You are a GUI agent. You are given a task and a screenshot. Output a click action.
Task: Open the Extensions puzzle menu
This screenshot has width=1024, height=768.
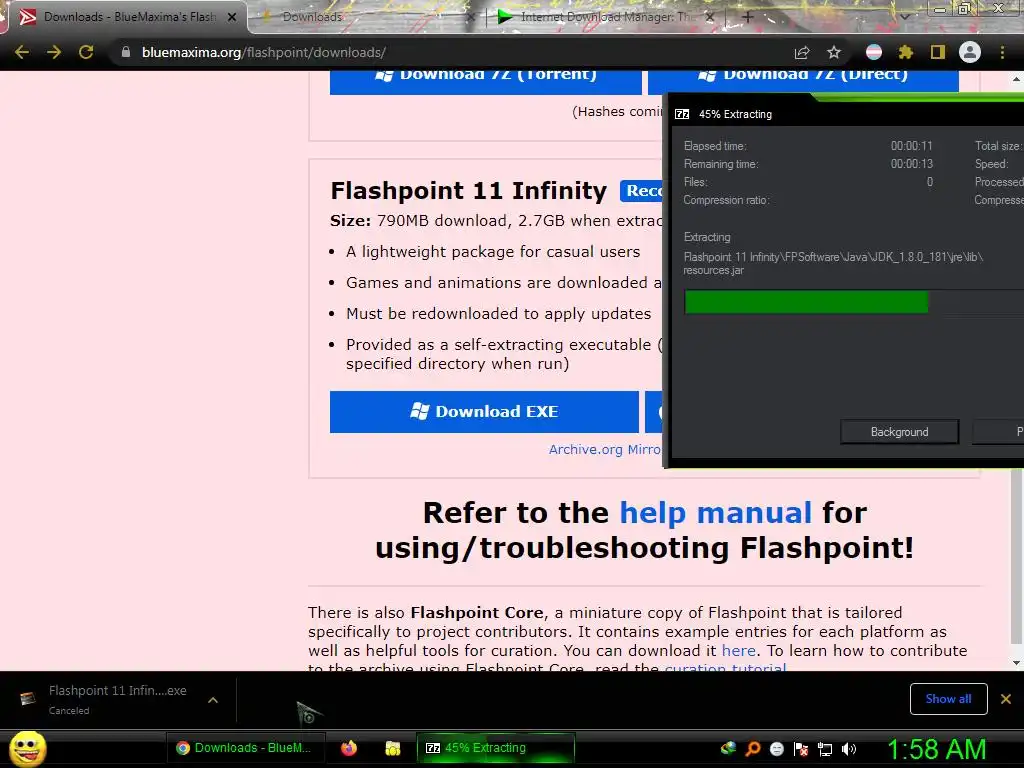(905, 52)
